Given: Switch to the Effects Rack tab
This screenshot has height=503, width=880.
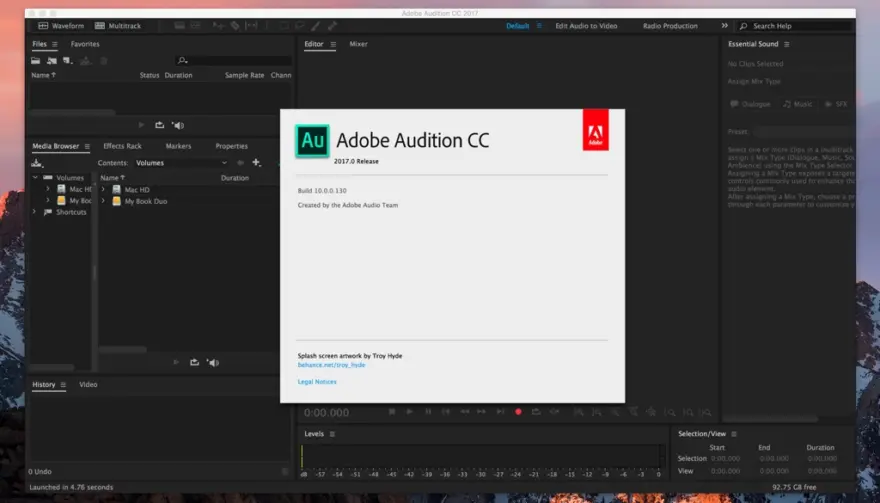Looking at the screenshot, I should pyautogui.click(x=122, y=146).
